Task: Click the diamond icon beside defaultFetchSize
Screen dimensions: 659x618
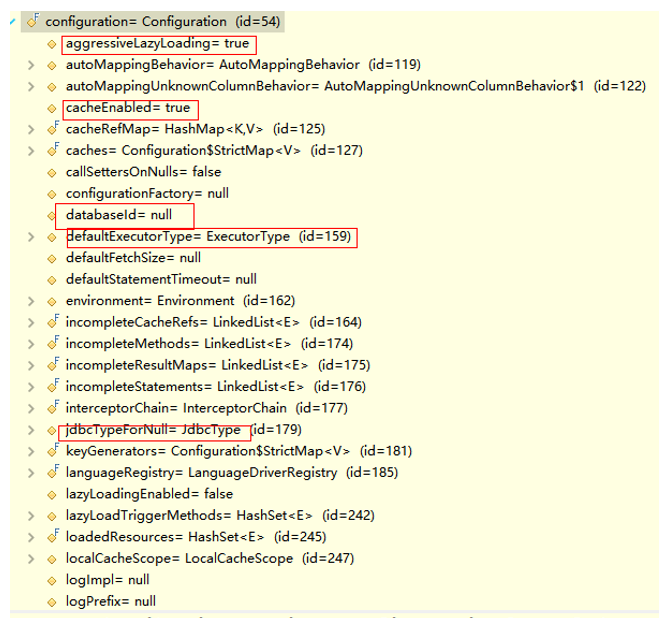Action: pos(52,259)
